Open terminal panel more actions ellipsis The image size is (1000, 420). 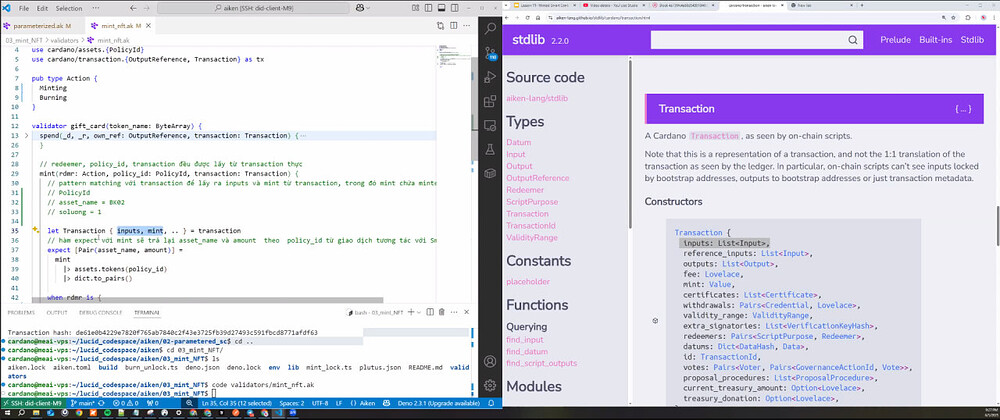(x=452, y=312)
